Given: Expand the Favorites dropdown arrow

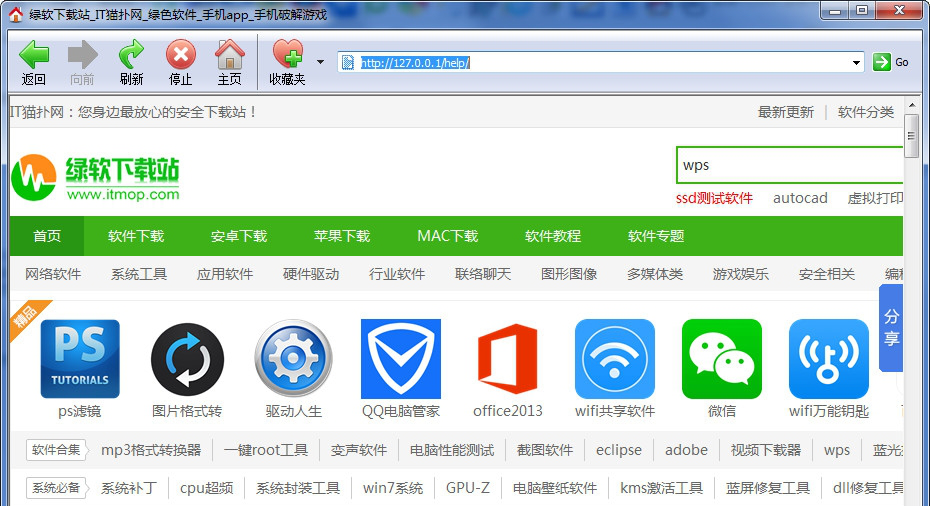Looking at the screenshot, I should point(320,62).
